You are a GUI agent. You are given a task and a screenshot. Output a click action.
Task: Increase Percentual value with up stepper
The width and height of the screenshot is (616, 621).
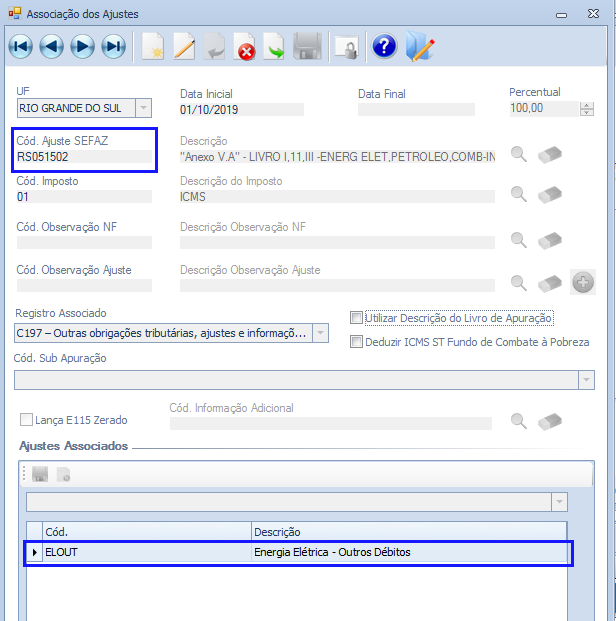tap(587, 105)
